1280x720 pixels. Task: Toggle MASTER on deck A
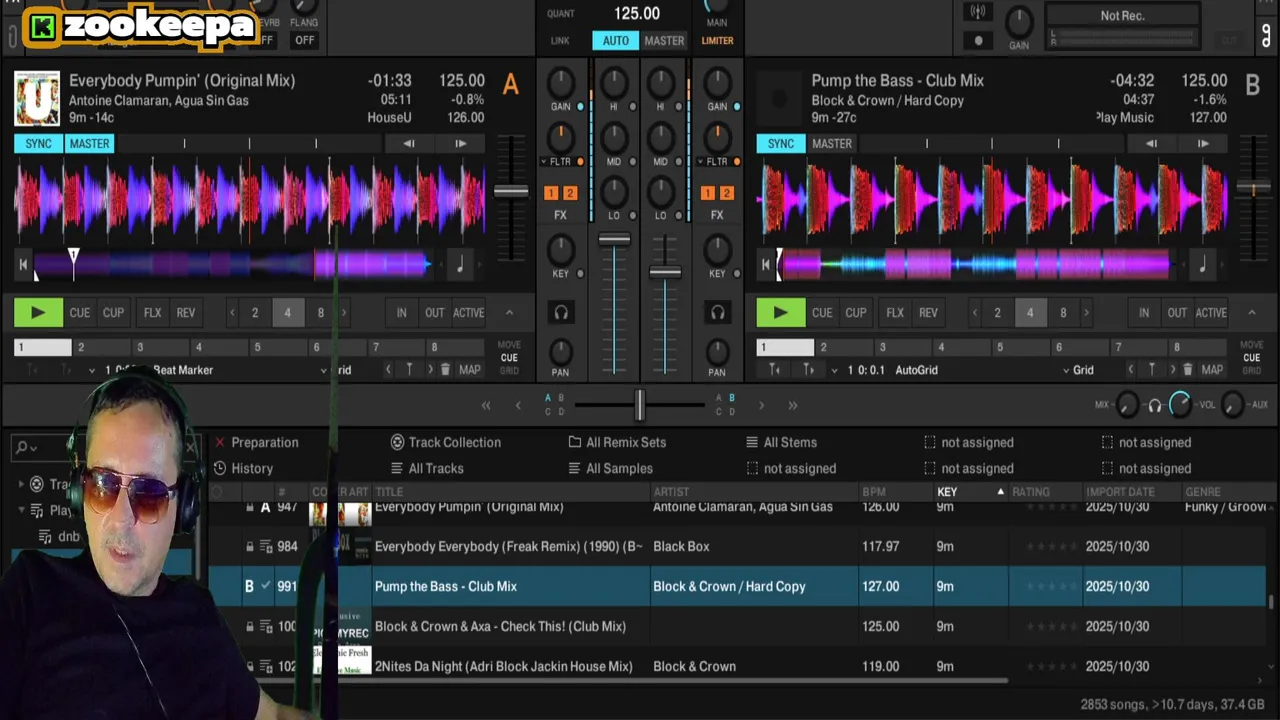click(x=89, y=144)
